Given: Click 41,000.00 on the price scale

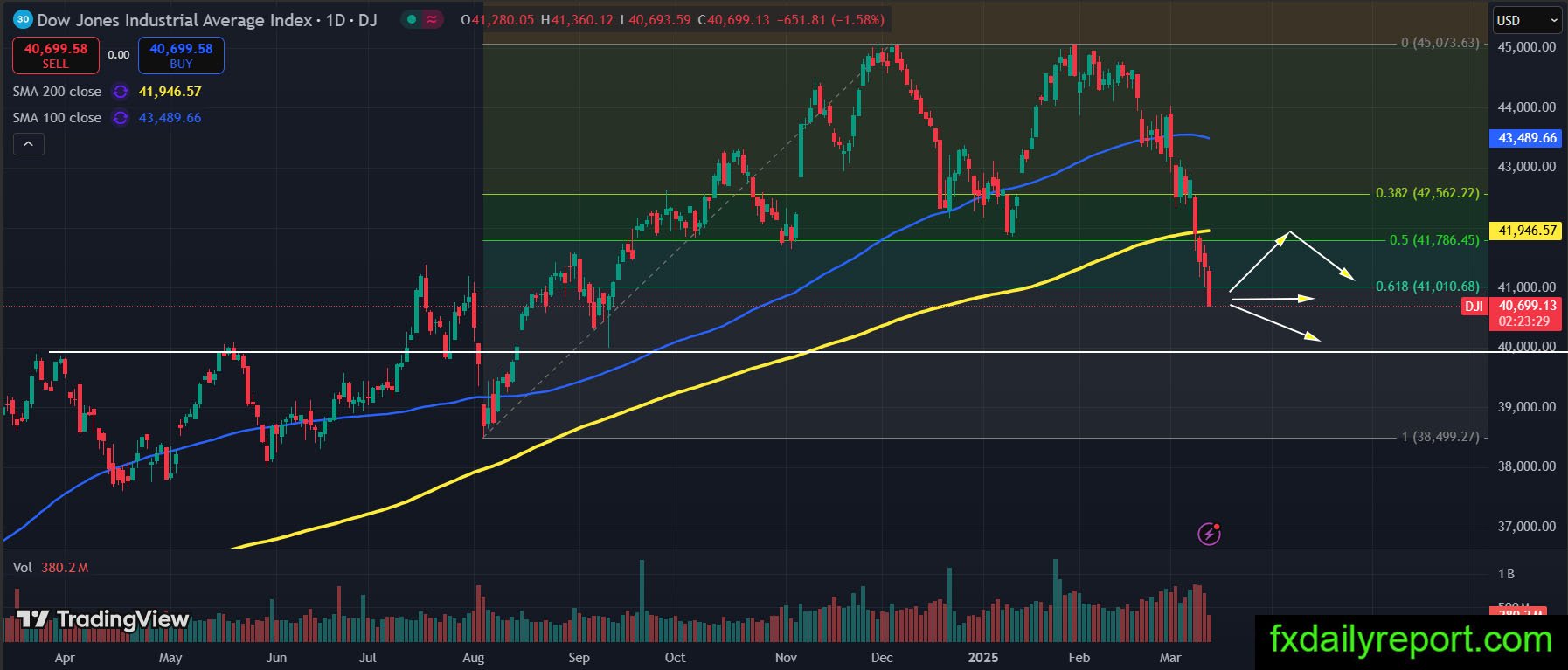Looking at the screenshot, I should [1527, 287].
